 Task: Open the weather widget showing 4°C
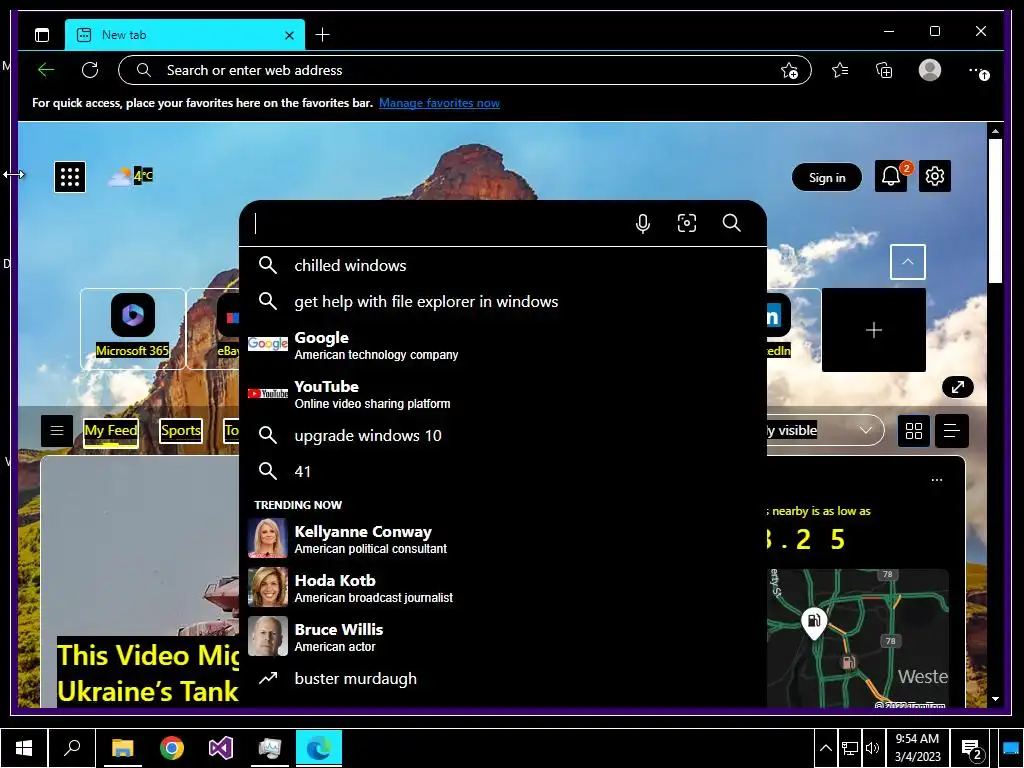click(x=131, y=176)
